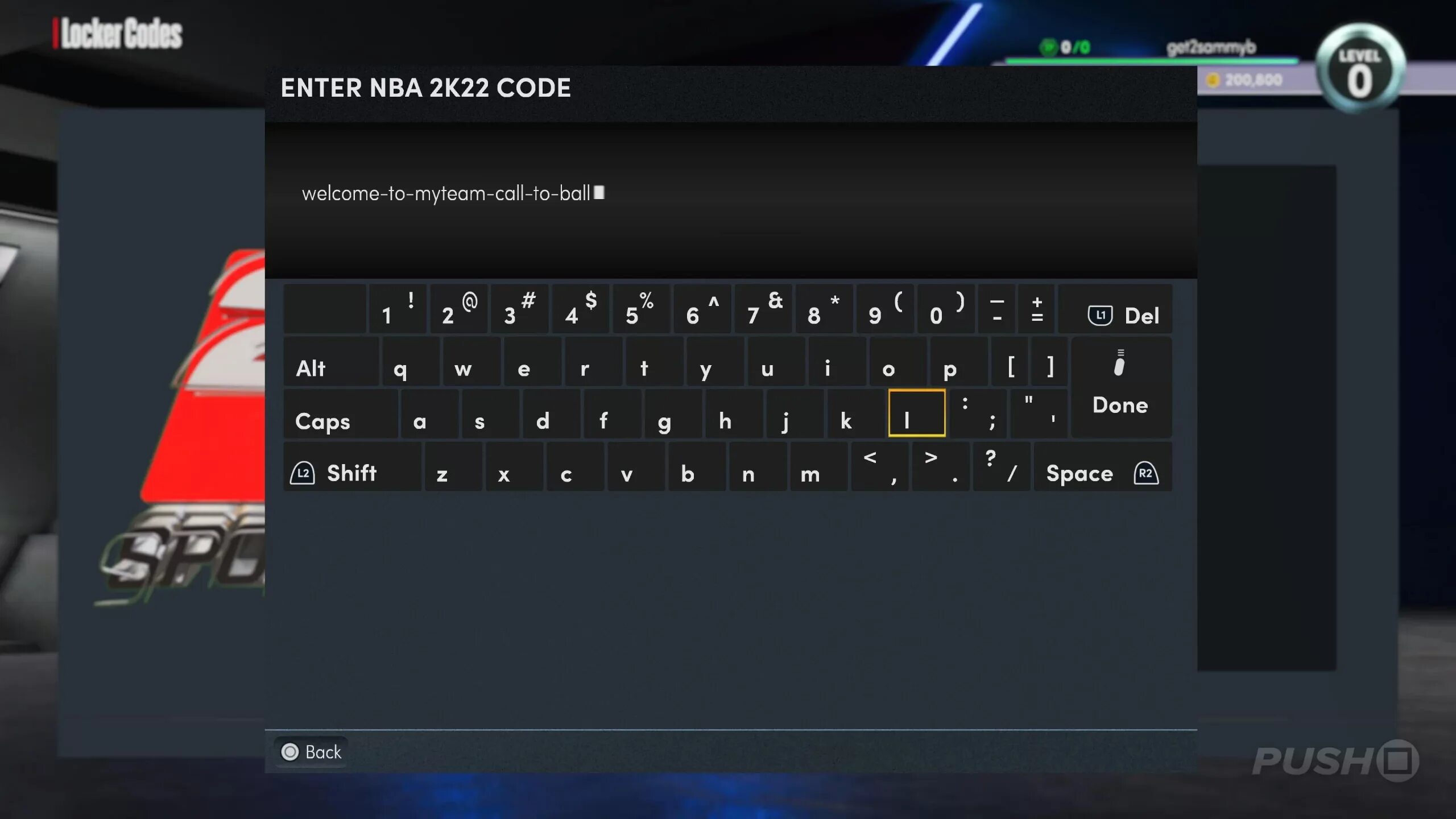
Task: Click the colon semicolon key
Action: coord(978,414)
